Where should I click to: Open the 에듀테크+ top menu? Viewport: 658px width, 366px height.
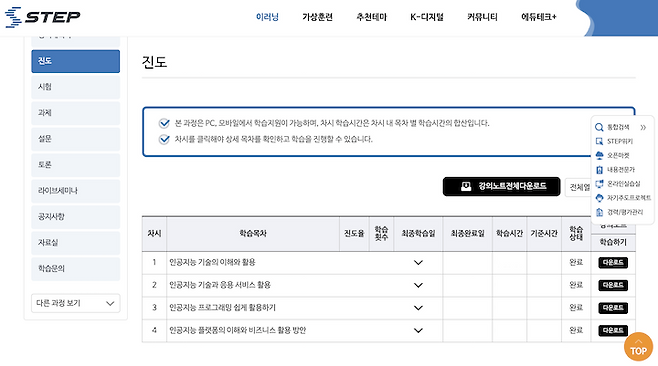[x=539, y=17]
